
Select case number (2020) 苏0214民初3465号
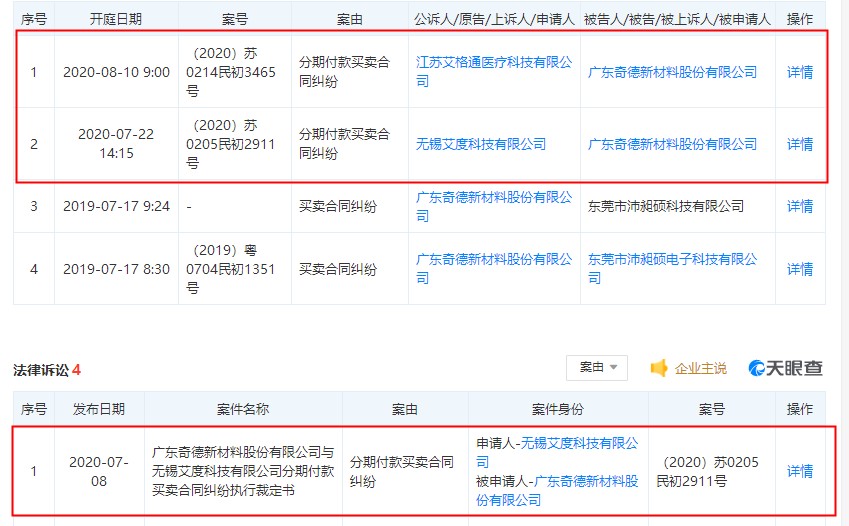pos(230,72)
